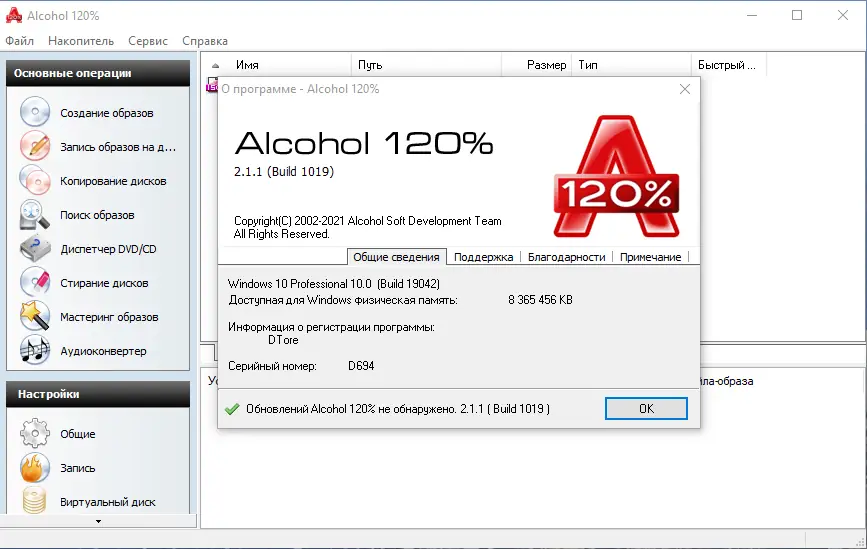Close the О программе dialog
This screenshot has width=867, height=549.
pyautogui.click(x=685, y=89)
